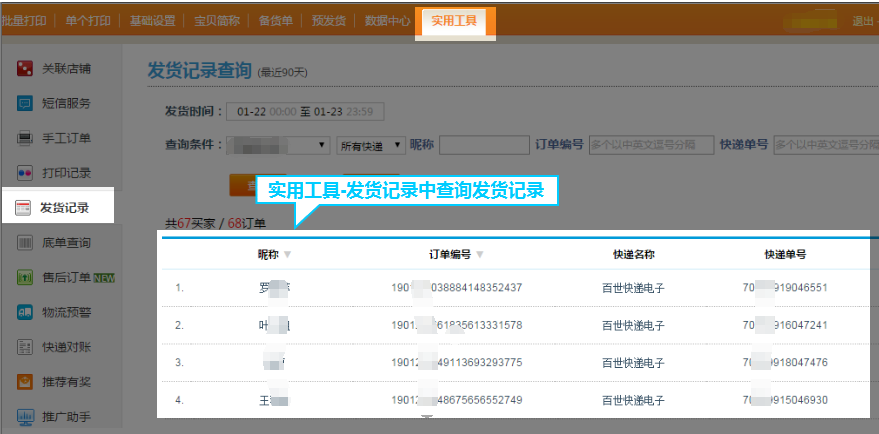Open the shop selection dropdown after 查询条件
Screen dimensions: 879x434
point(278,145)
